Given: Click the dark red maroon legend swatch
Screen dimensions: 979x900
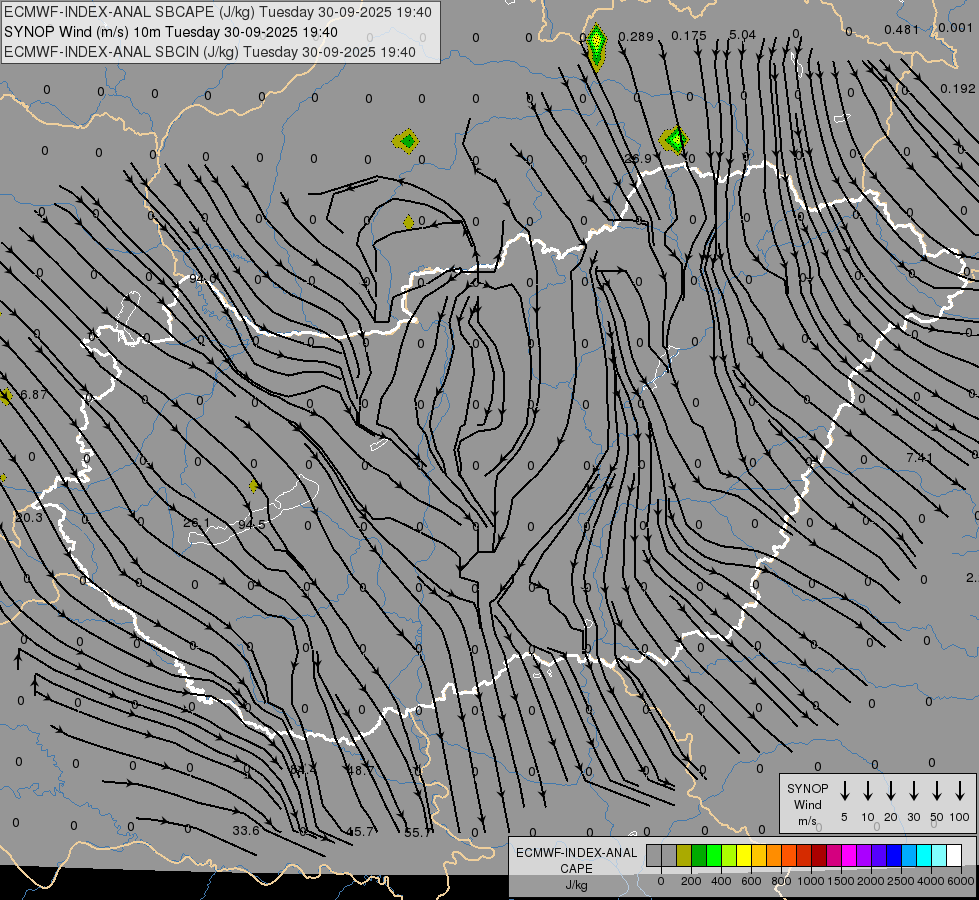Looking at the screenshot, I should tap(819, 856).
